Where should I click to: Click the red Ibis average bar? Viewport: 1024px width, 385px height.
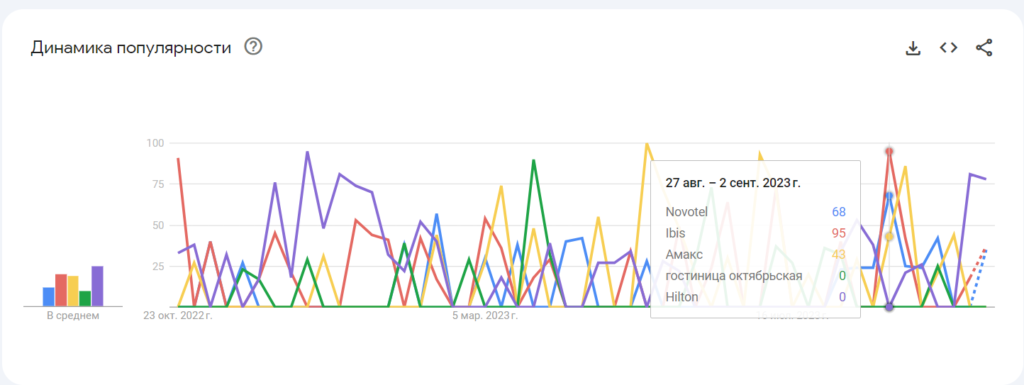click(61, 290)
